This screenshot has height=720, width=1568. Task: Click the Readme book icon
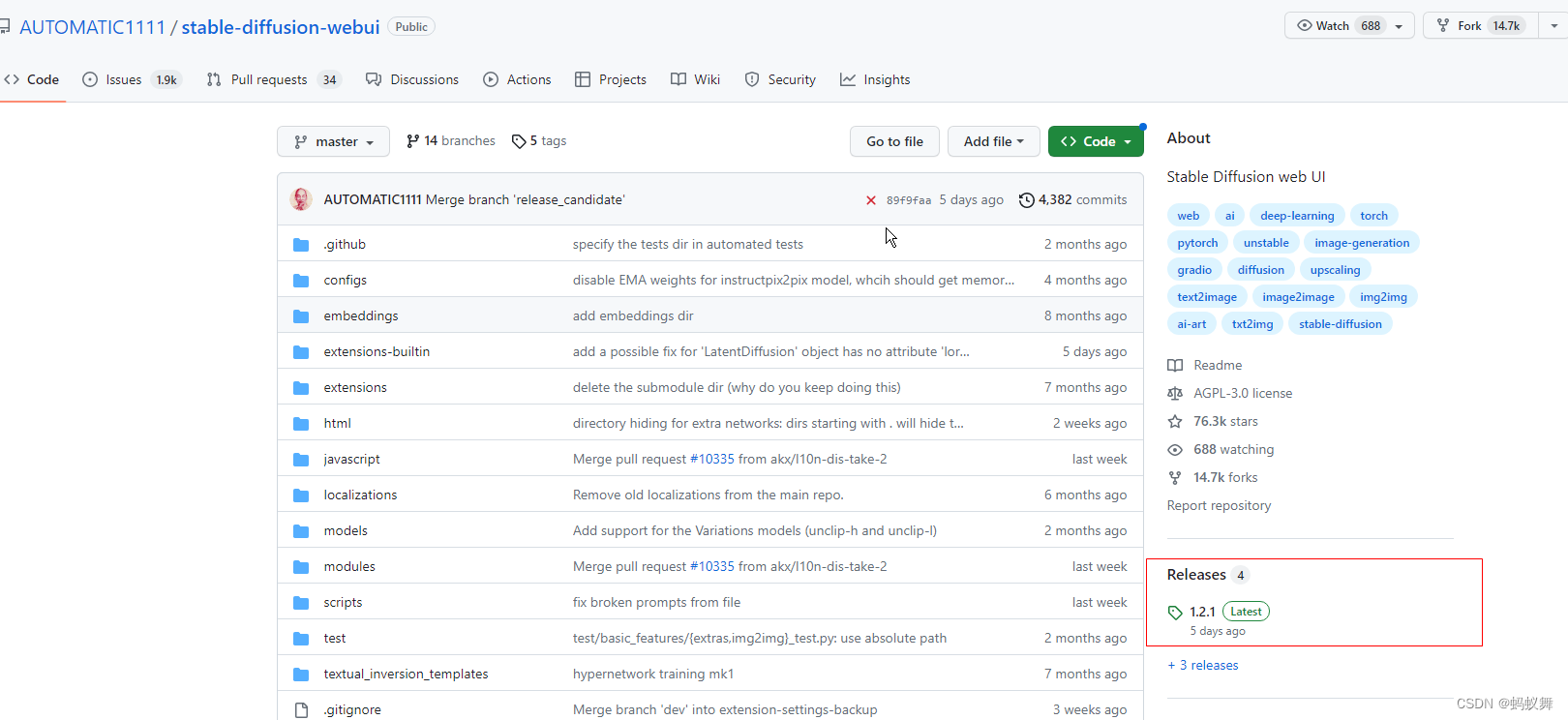[1175, 366]
